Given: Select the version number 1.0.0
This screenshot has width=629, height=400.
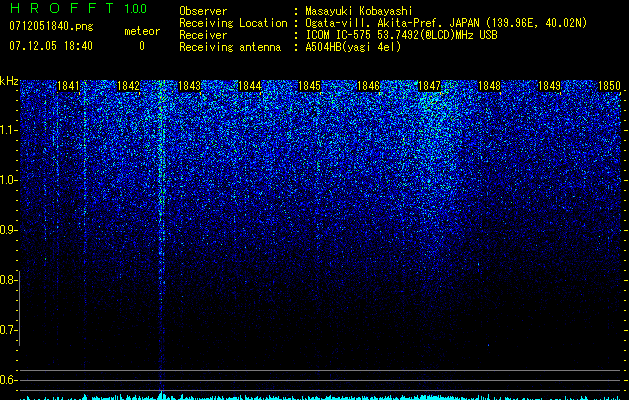Looking at the screenshot, I should tap(136, 9).
